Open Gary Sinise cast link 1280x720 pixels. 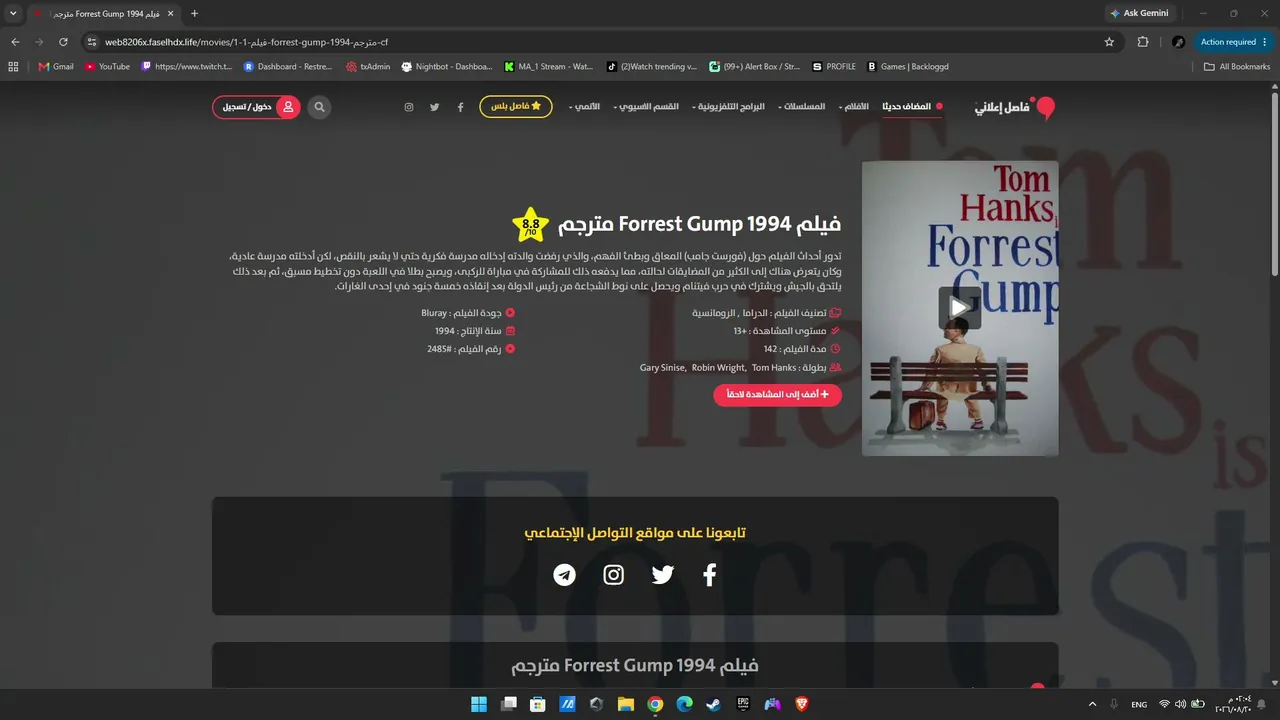(x=662, y=368)
